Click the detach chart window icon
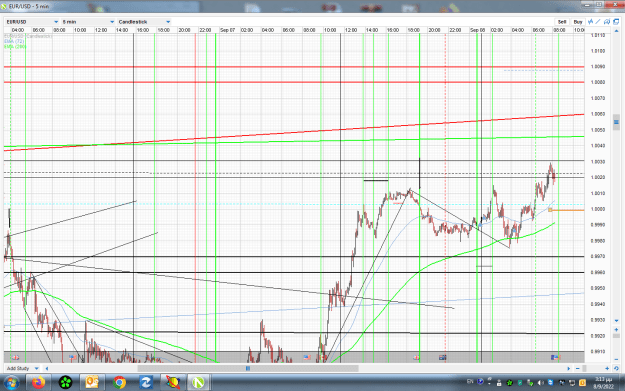Viewport: 625px width, 391px height. pyautogui.click(x=616, y=22)
